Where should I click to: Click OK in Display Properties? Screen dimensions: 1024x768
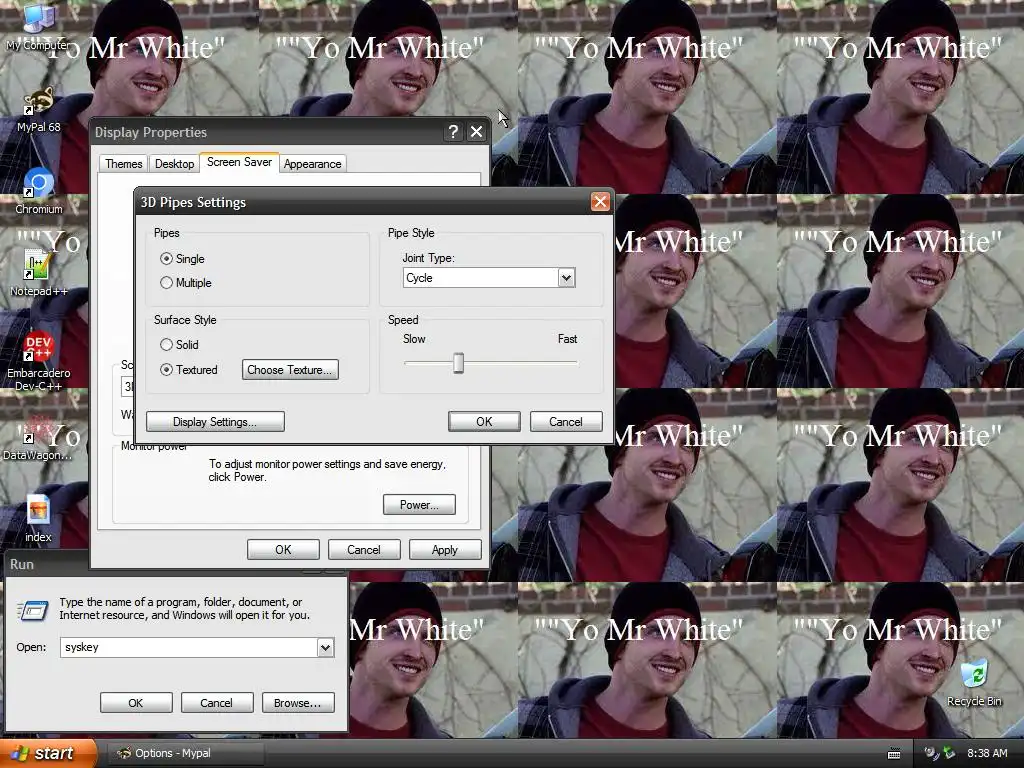point(283,550)
